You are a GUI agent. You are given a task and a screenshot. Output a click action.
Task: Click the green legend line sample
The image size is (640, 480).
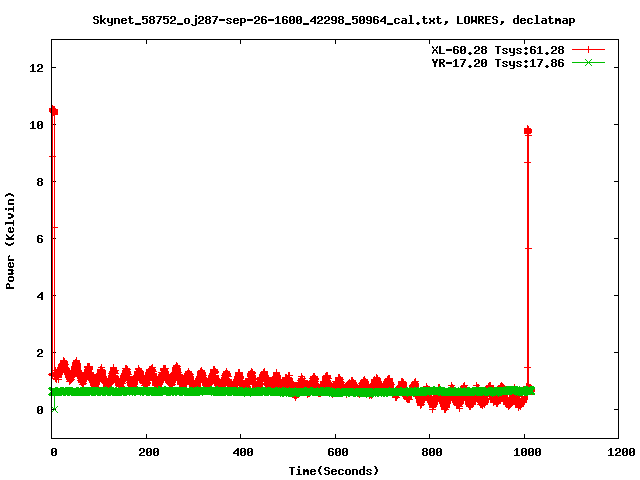[x=588, y=62]
